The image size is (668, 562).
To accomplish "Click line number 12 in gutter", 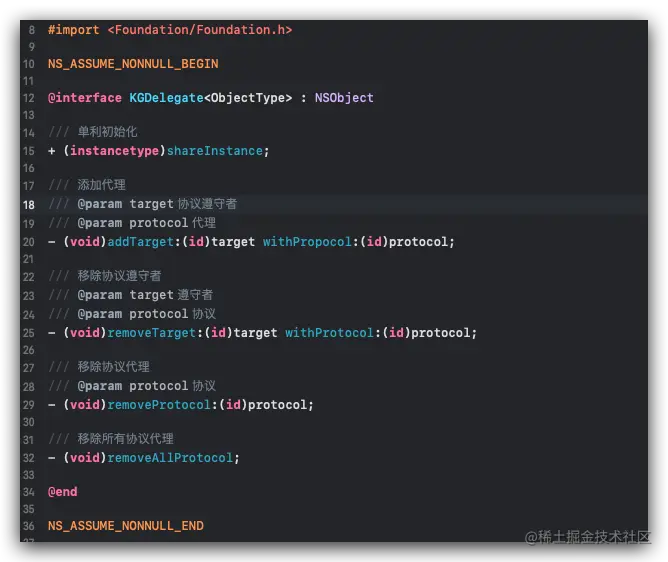I will coord(29,98).
